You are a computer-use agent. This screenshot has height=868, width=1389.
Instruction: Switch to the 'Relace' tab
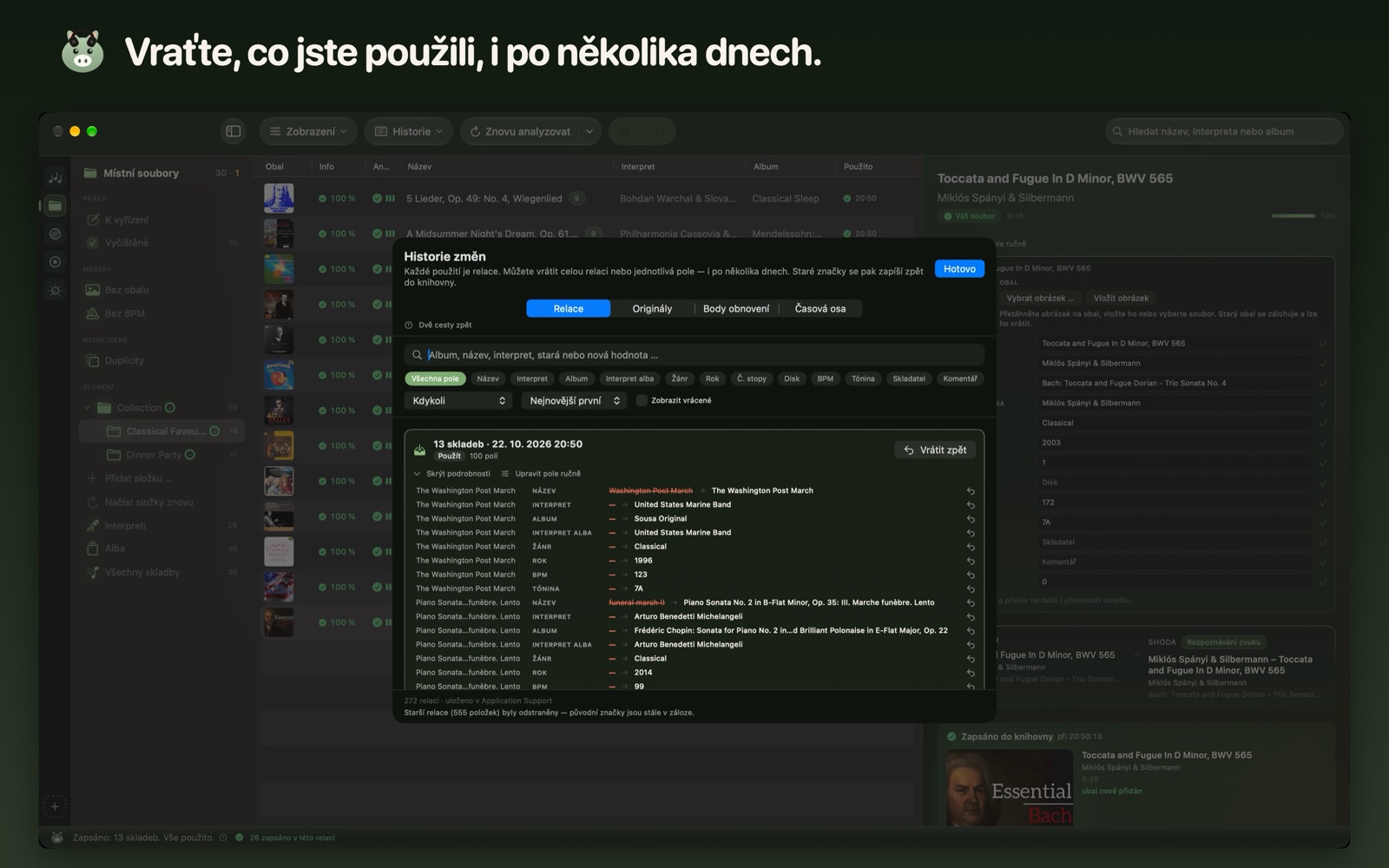569,309
